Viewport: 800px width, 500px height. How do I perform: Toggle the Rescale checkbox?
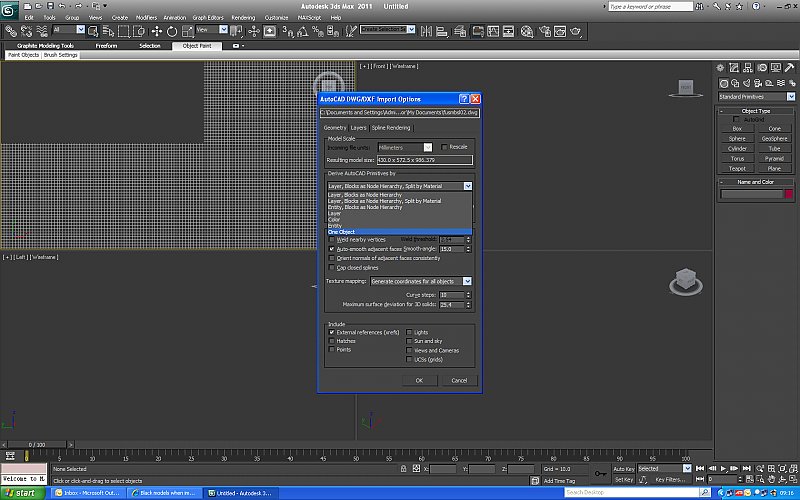444,147
